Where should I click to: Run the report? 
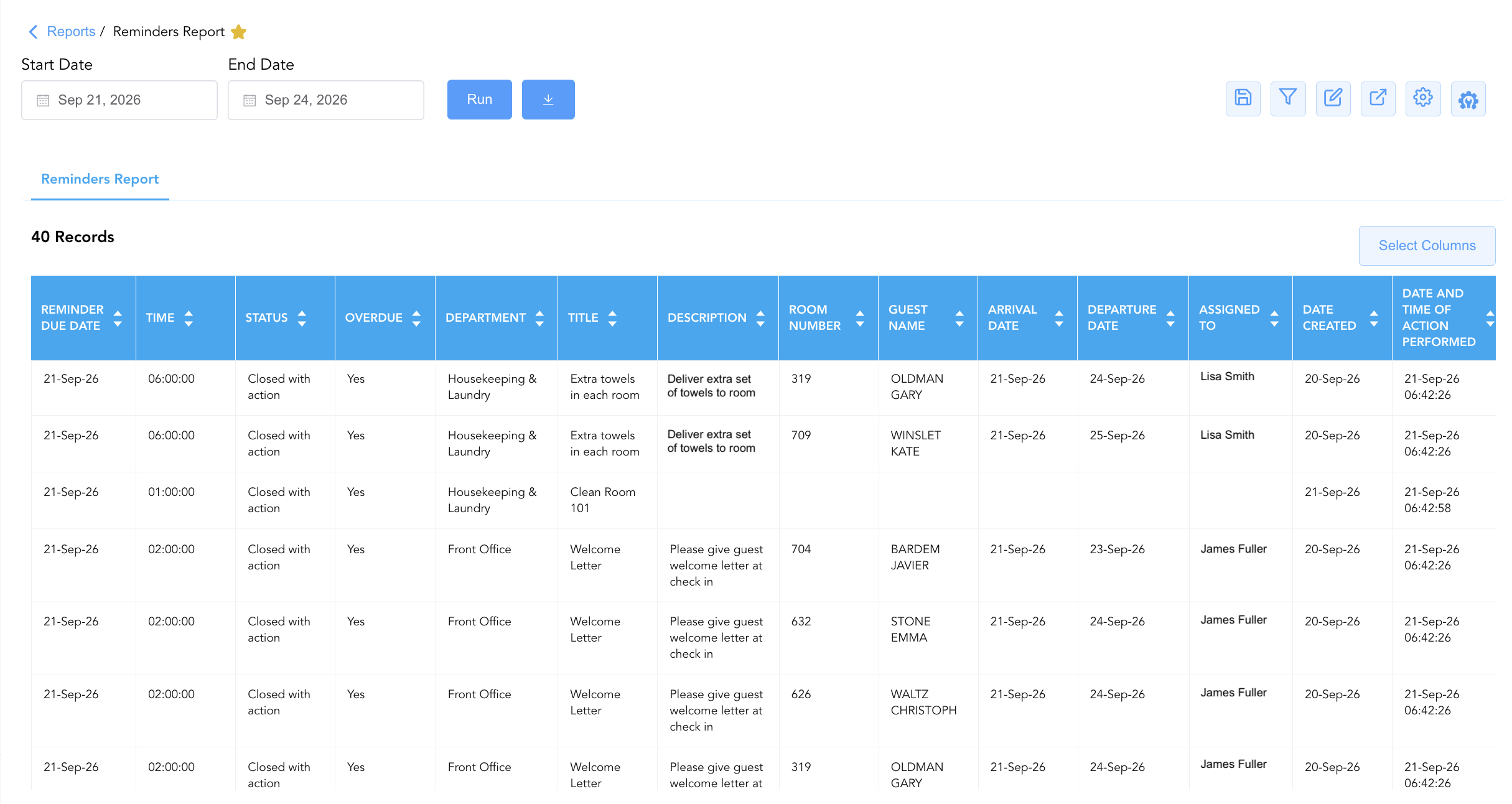coord(480,100)
